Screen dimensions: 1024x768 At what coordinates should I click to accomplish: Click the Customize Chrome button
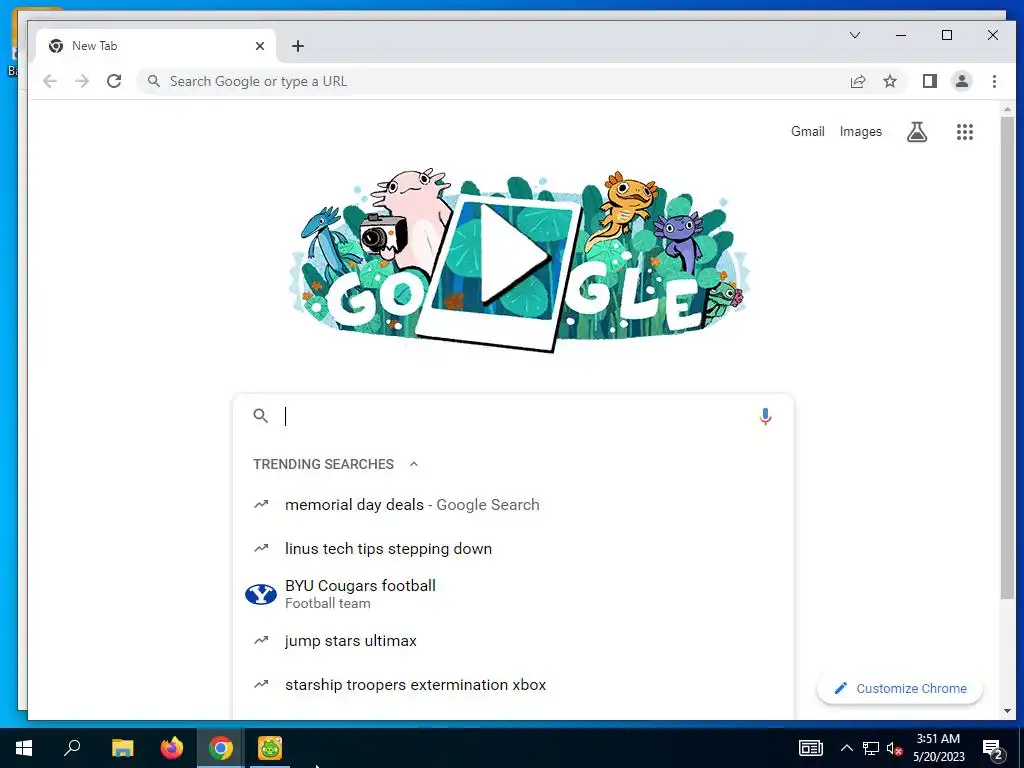coord(900,688)
